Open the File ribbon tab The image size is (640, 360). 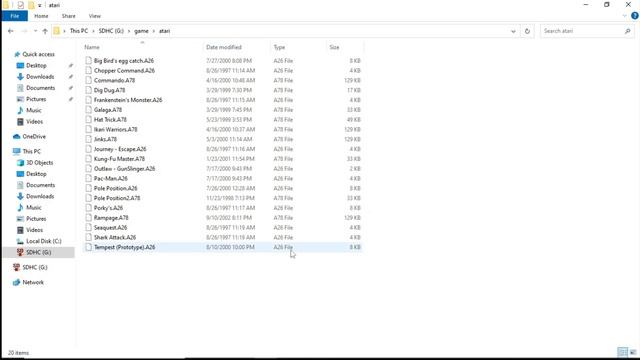15,16
